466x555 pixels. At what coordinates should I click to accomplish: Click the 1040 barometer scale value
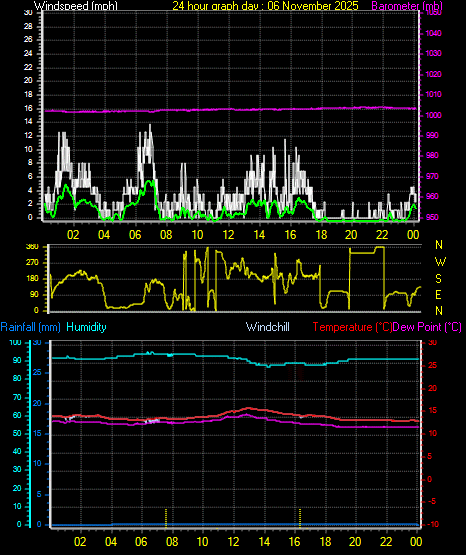click(x=433, y=33)
